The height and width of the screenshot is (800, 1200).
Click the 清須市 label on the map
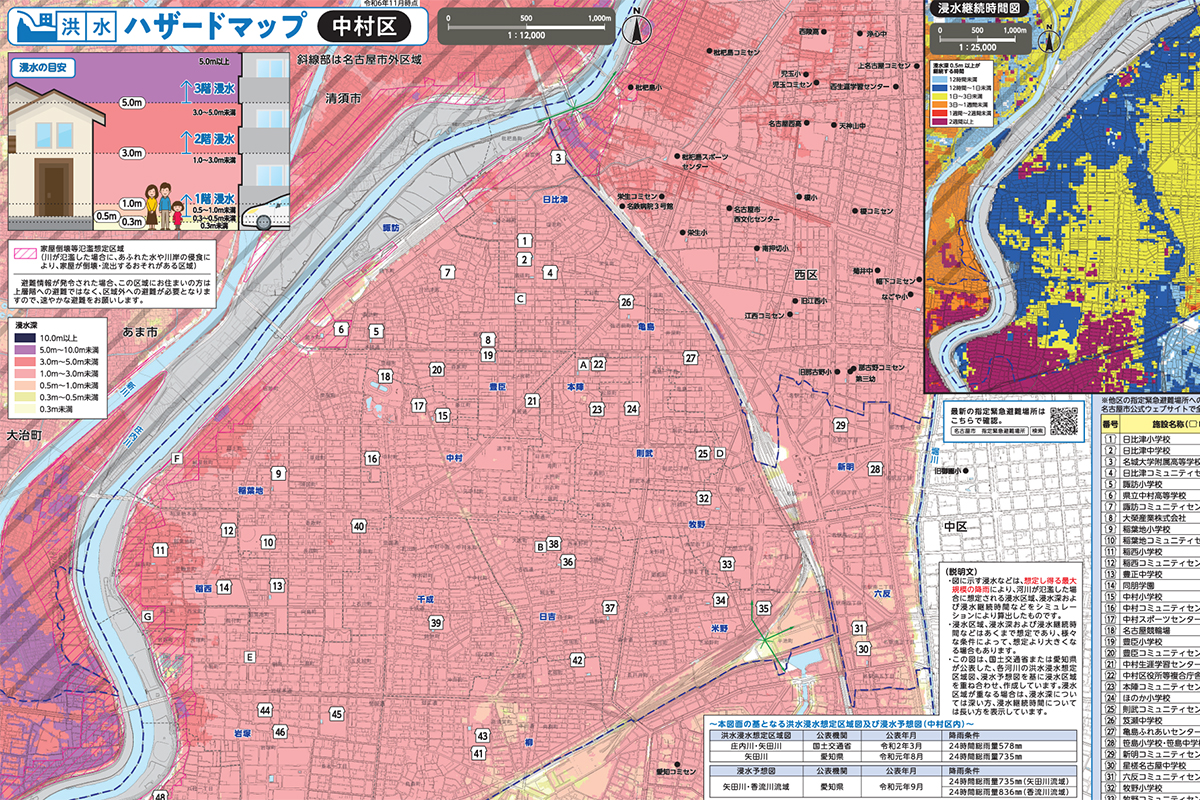343,100
